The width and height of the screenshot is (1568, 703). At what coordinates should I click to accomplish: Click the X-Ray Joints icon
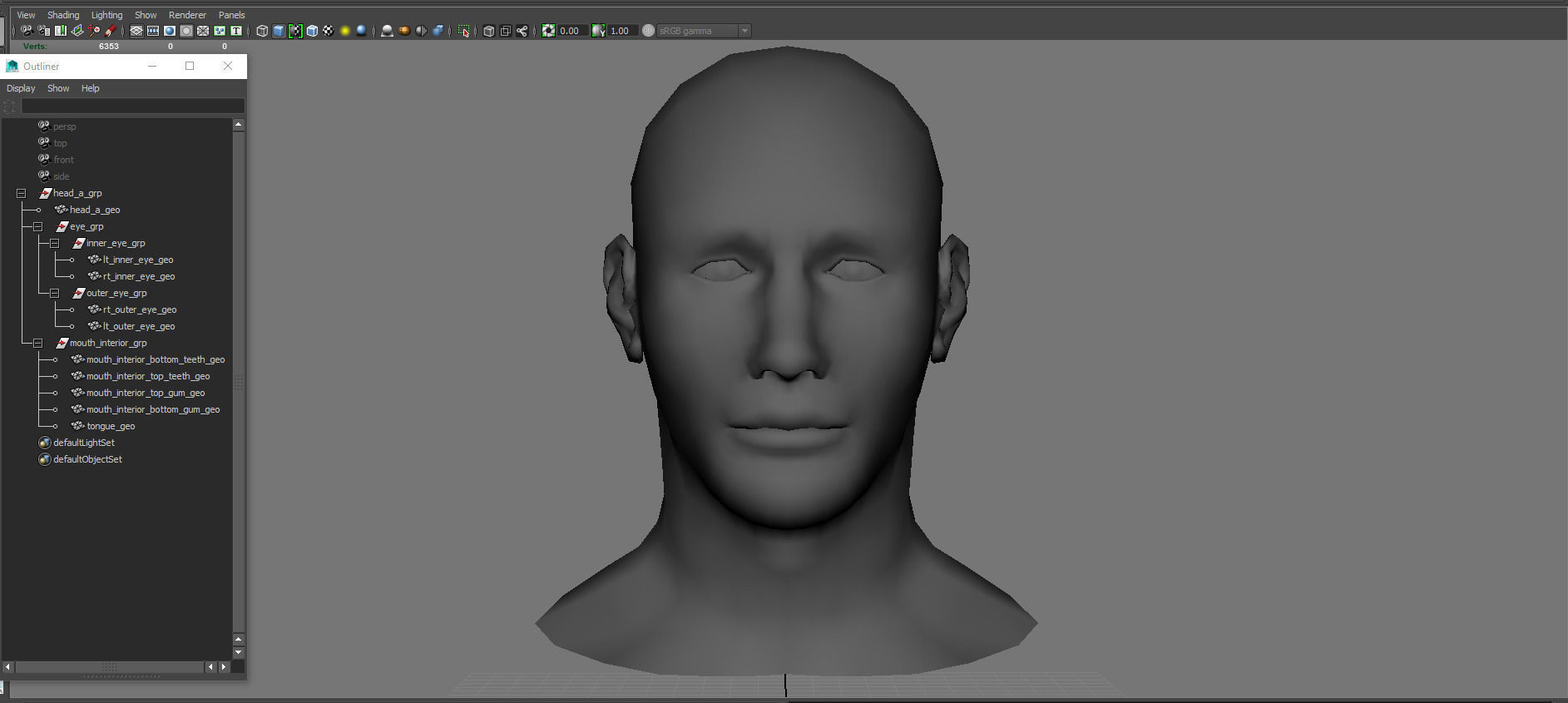(x=522, y=31)
